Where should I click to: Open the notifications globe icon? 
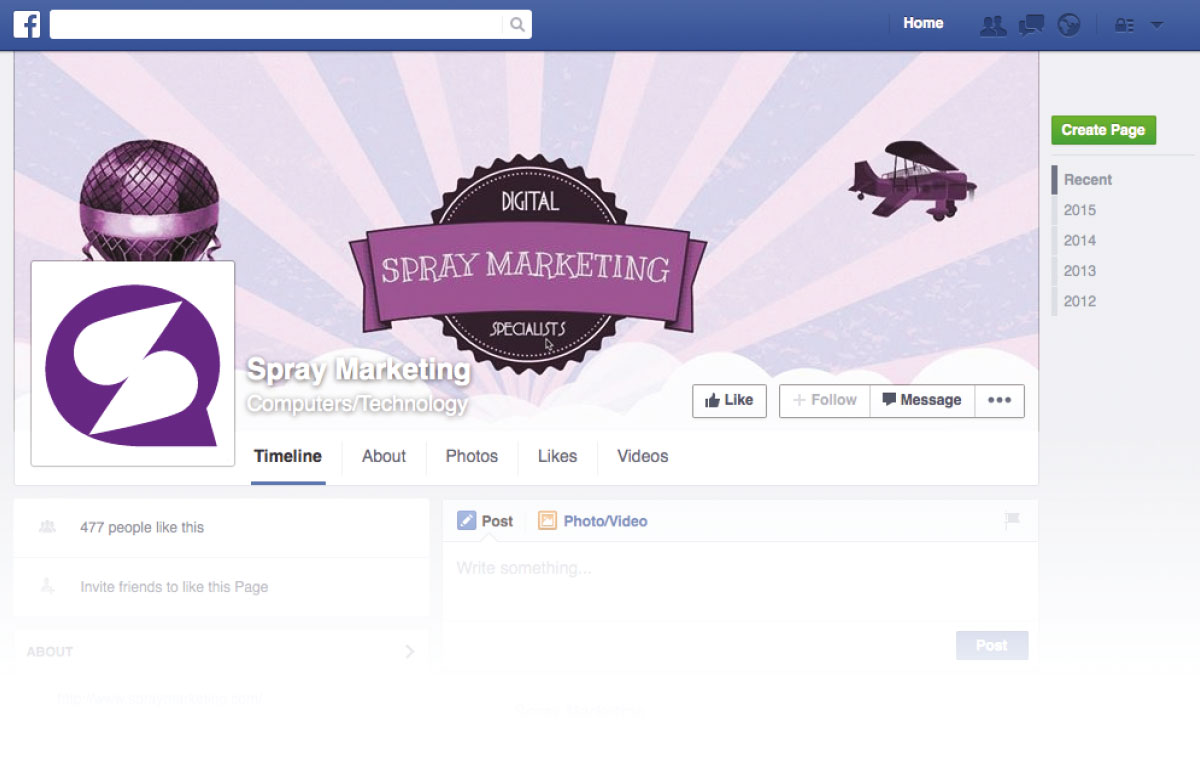tap(1069, 25)
